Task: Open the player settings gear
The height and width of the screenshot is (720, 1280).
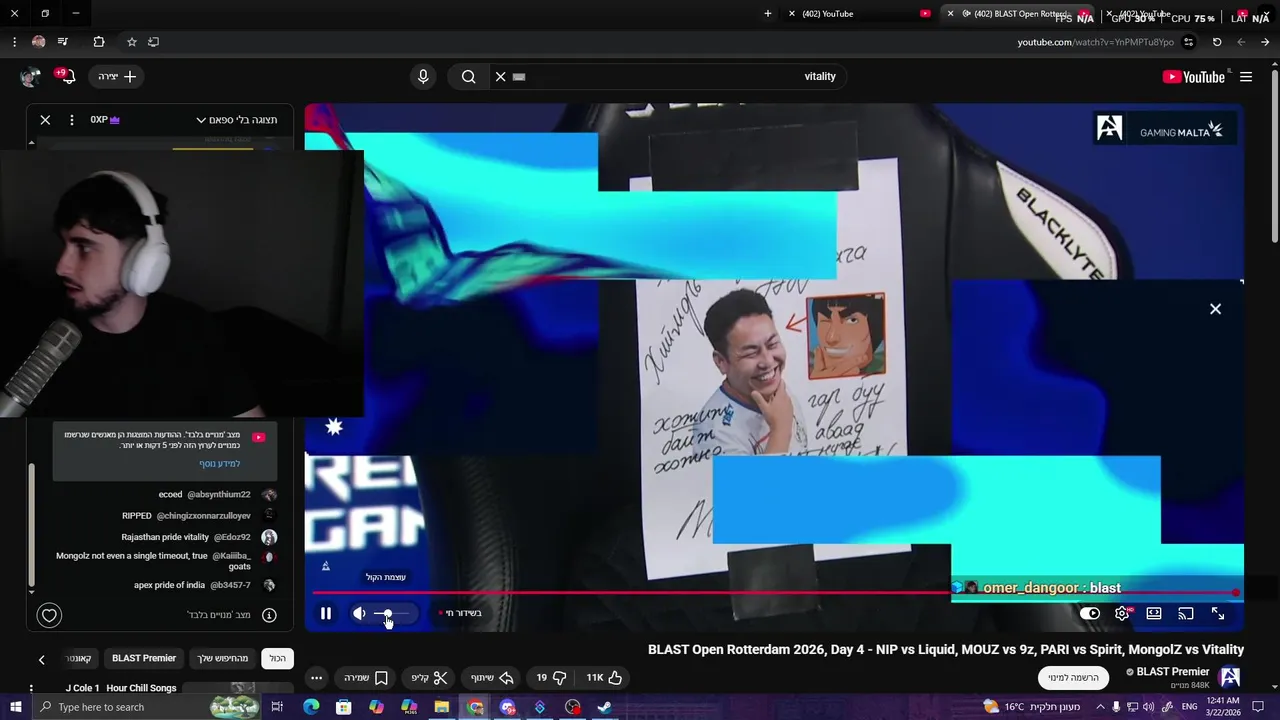Action: click(1122, 613)
